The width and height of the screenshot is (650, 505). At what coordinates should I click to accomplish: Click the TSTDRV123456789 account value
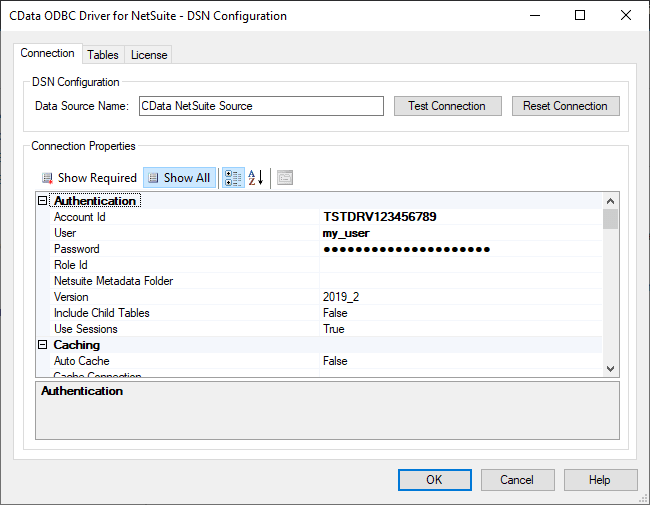point(380,217)
